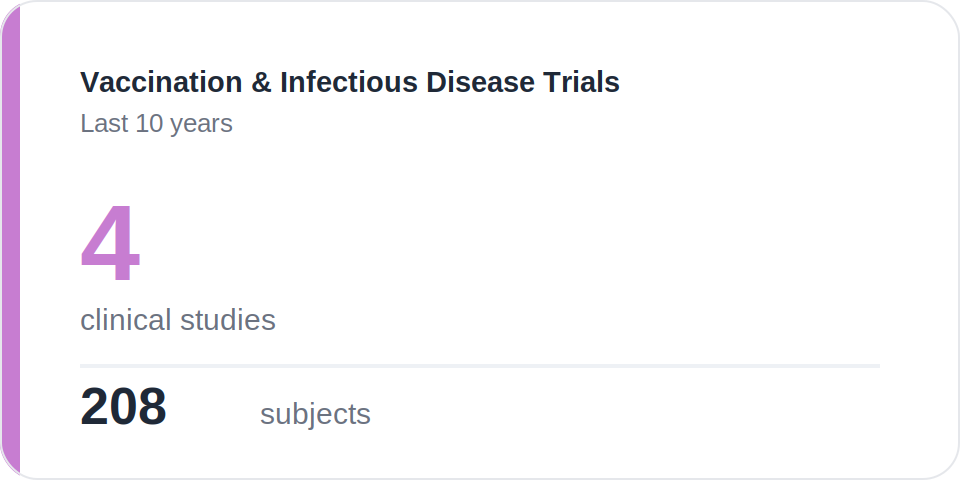Image resolution: width=960 pixels, height=480 pixels.
Task: Click the word 'clinical' under the 4
Action: click(x=126, y=320)
